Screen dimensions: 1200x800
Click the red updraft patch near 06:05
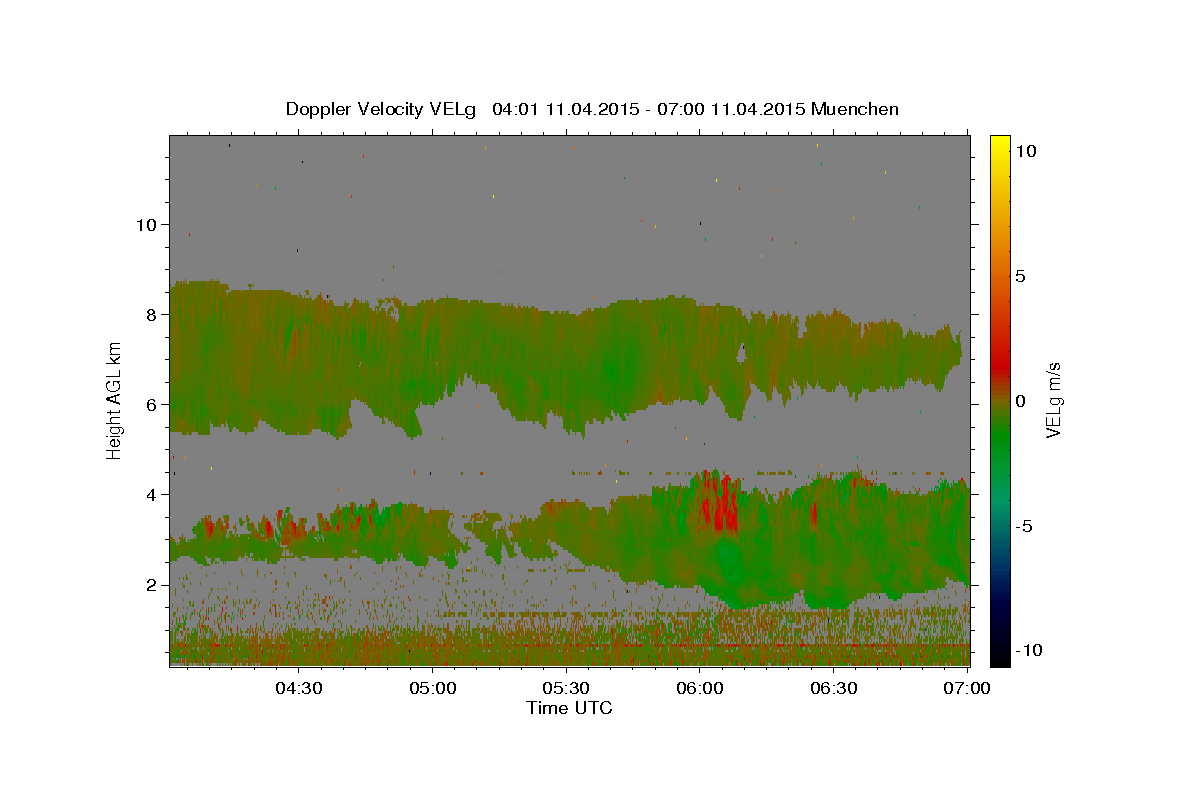(720, 503)
